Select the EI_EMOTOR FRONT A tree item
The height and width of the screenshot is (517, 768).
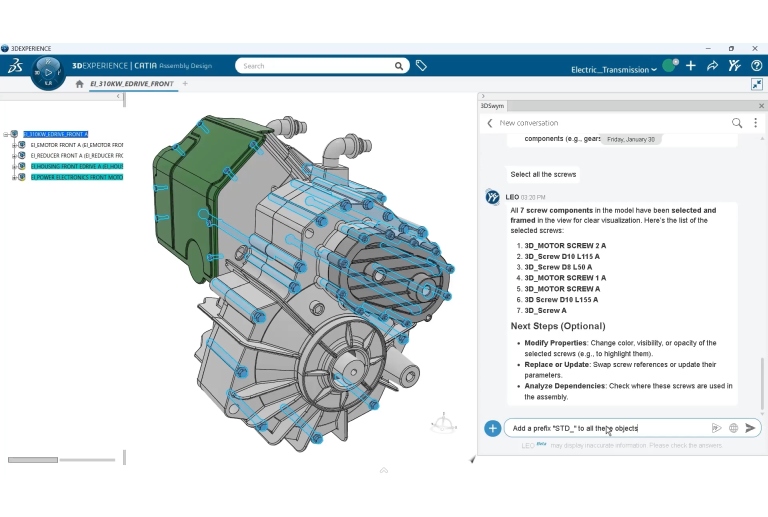point(76,145)
